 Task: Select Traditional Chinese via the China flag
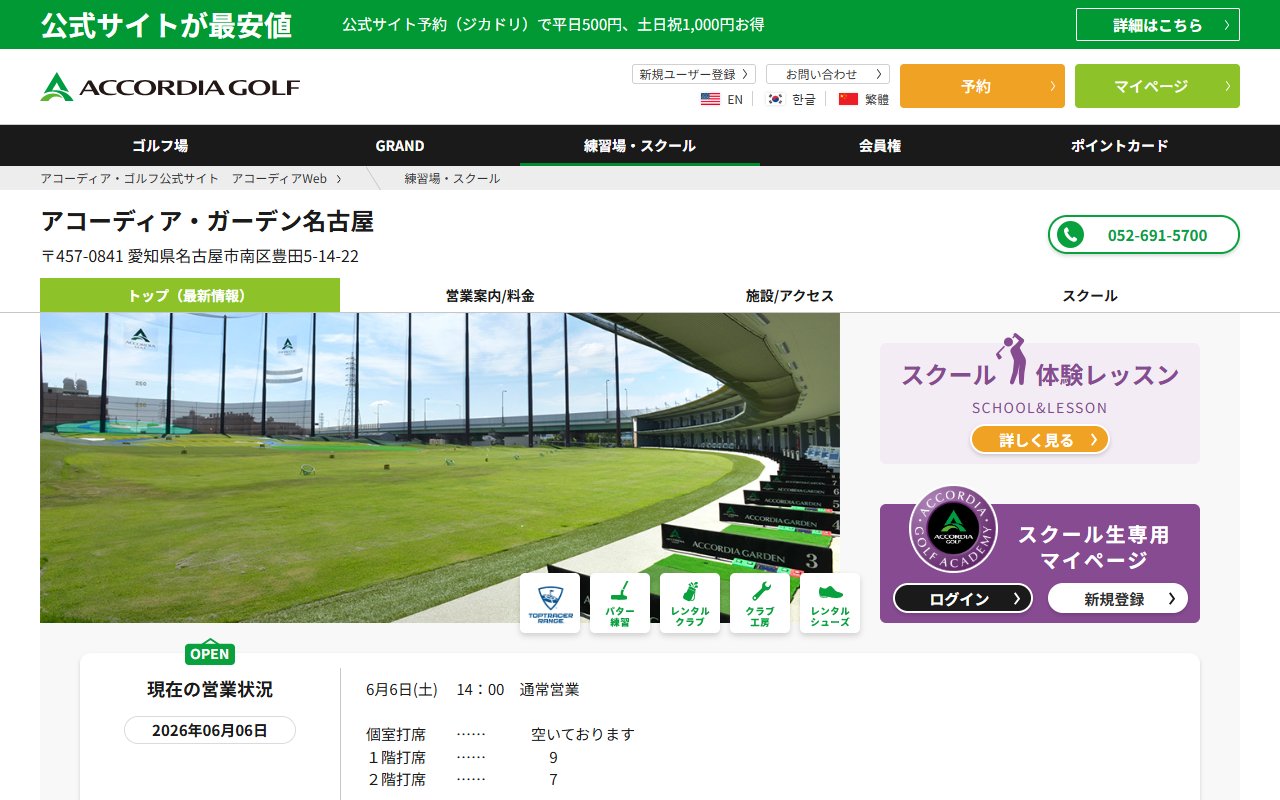(864, 99)
